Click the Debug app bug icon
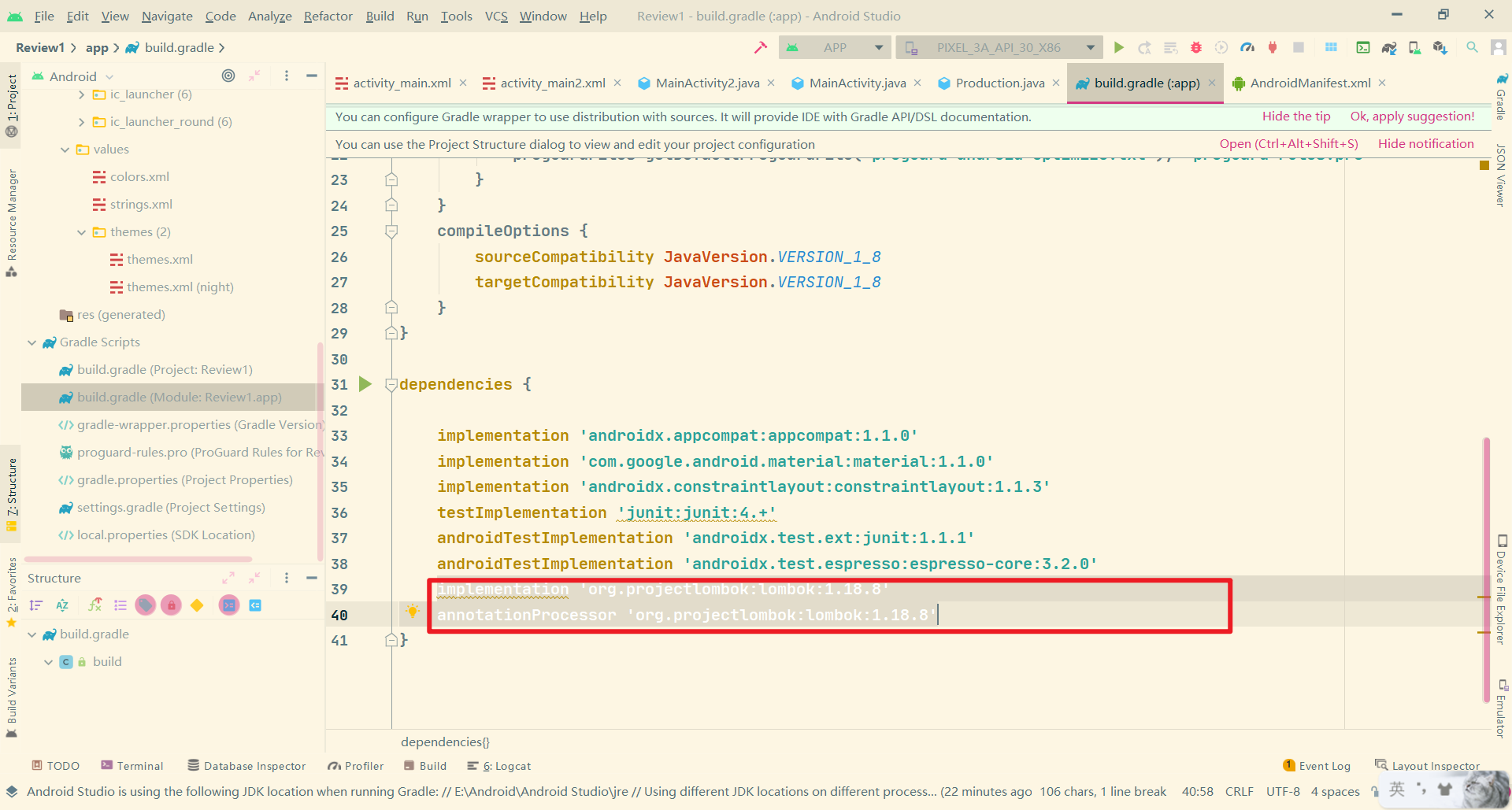Image resolution: width=1512 pixels, height=810 pixels. (1195, 47)
